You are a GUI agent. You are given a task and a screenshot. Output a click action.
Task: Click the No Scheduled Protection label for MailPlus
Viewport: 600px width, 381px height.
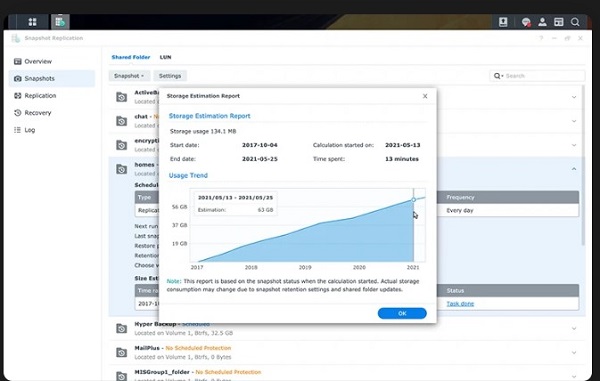pos(198,348)
